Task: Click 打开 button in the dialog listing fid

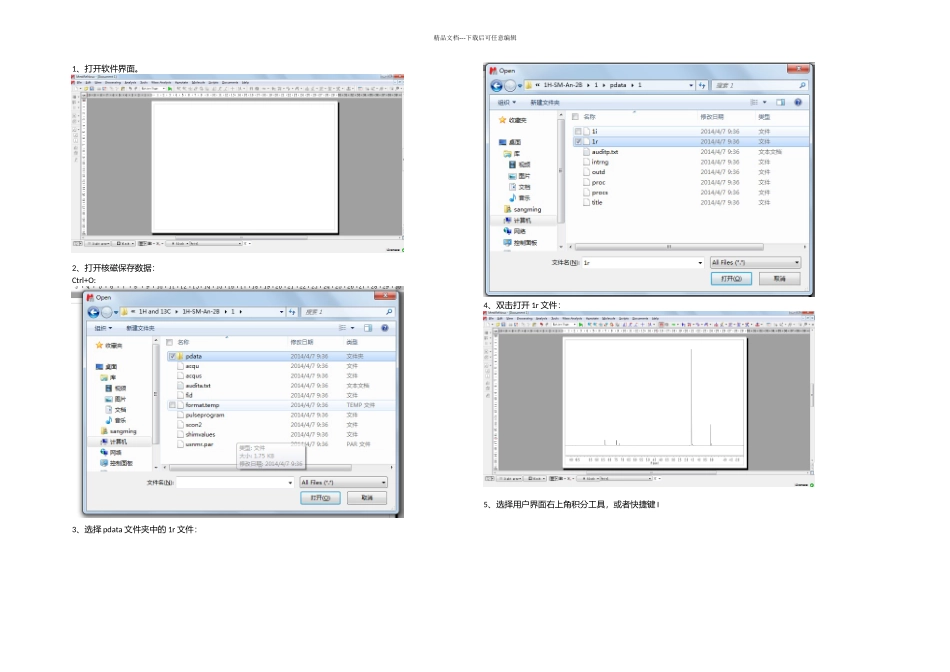Action: (x=321, y=497)
